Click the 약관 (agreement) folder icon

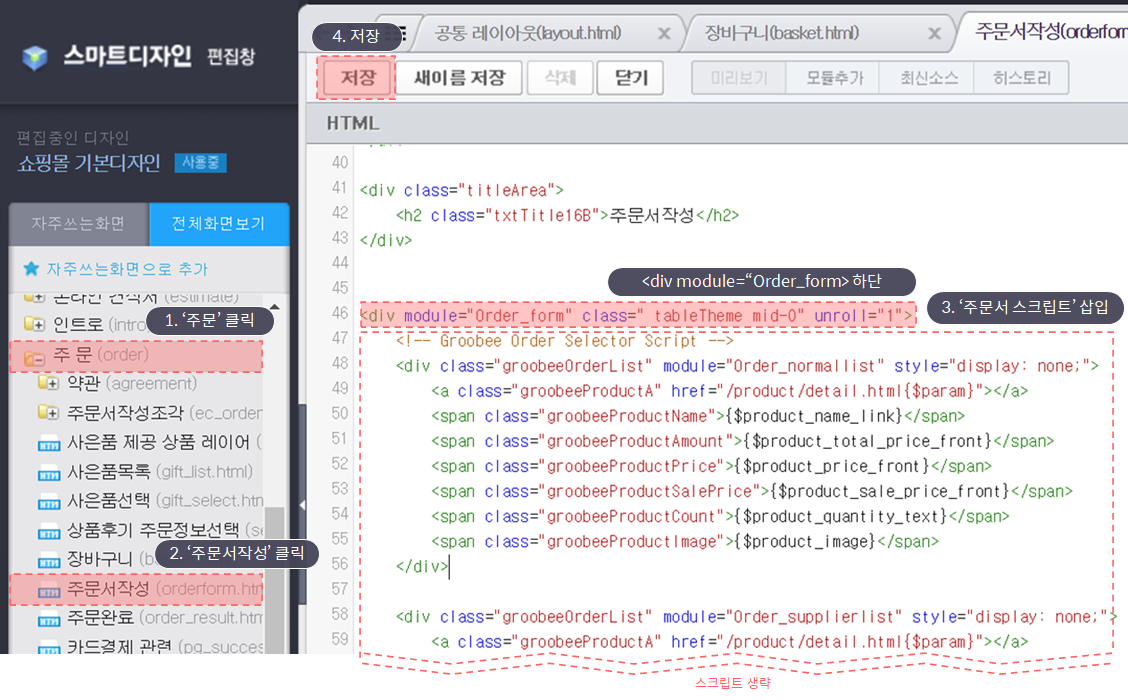(x=48, y=383)
